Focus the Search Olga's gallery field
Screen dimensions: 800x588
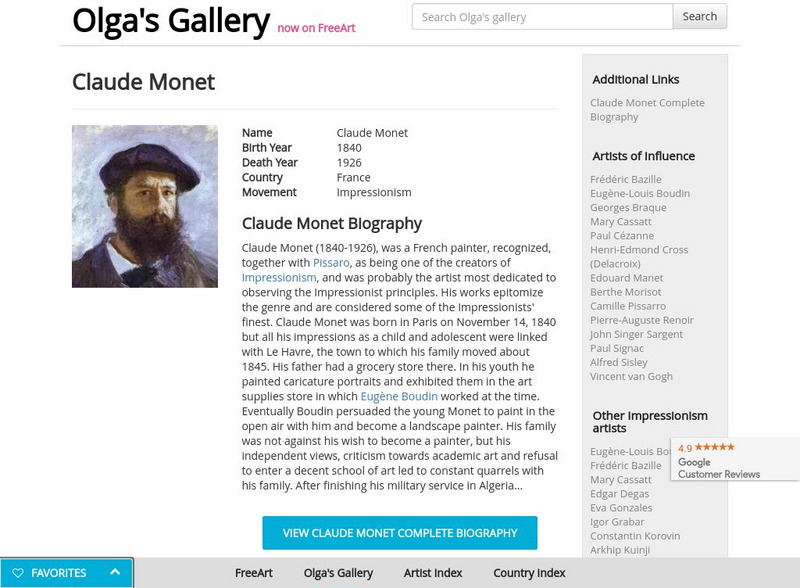point(541,16)
